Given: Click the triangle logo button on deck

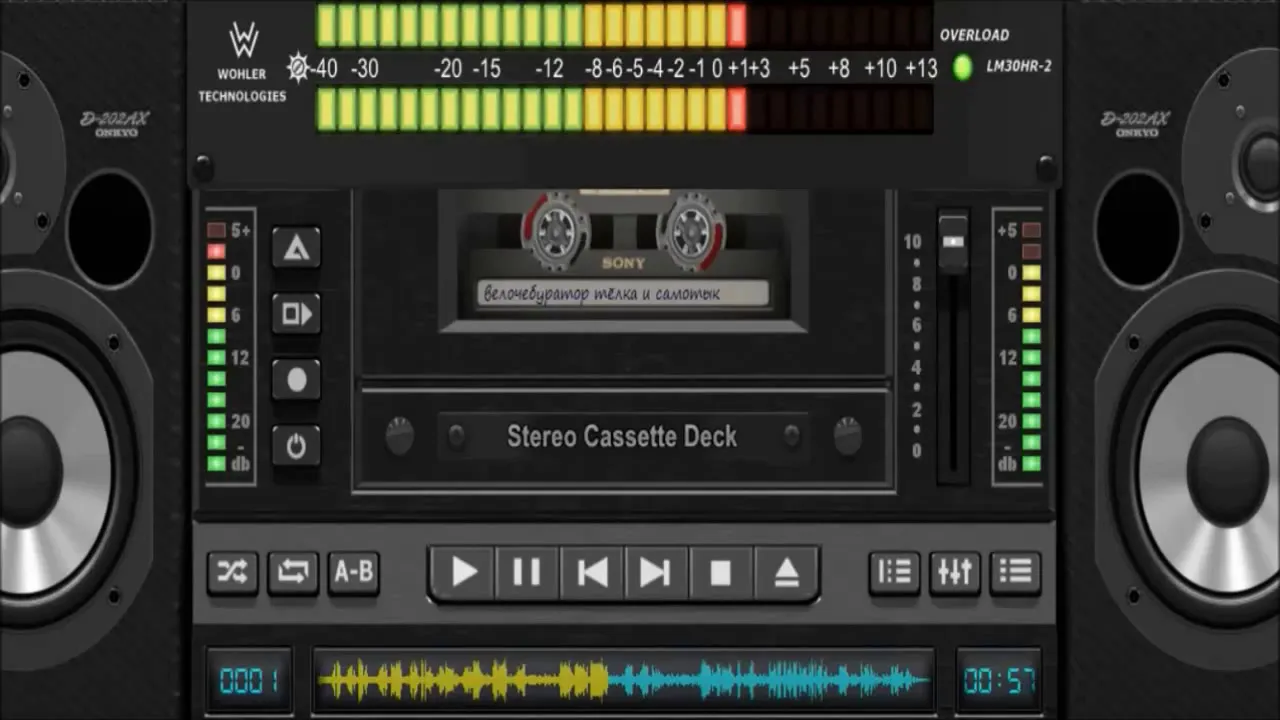Looking at the screenshot, I should click(x=296, y=248).
